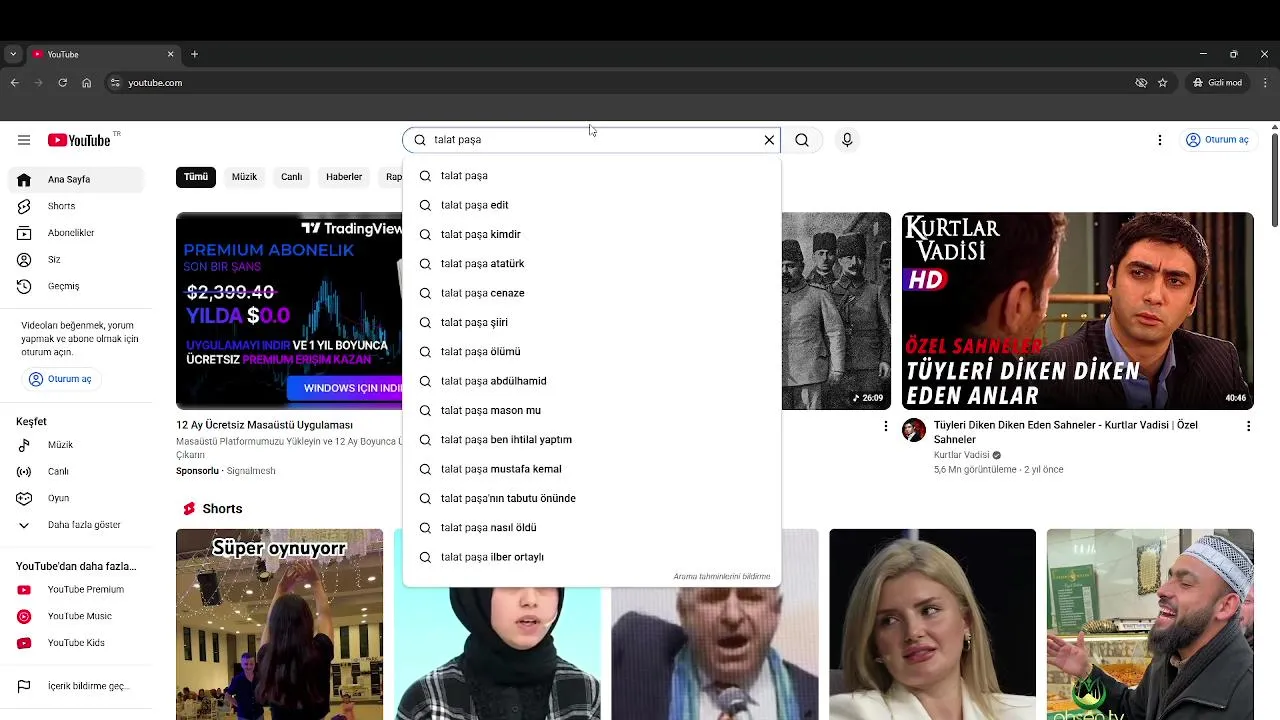Play the 'Süper oynuyorr' short
1280x720 pixels.
[279, 624]
